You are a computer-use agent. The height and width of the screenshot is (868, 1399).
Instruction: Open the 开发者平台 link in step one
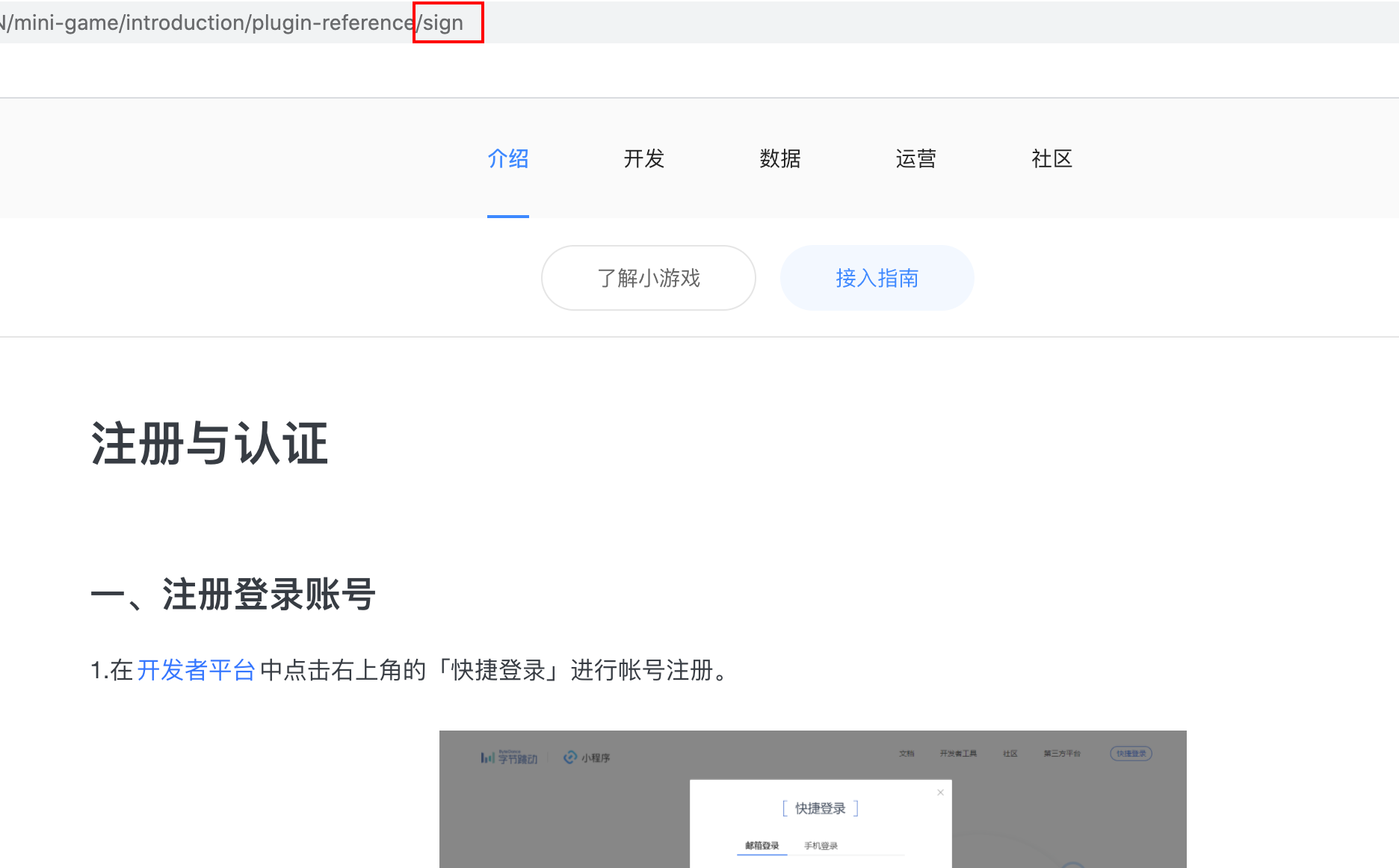click(x=196, y=670)
